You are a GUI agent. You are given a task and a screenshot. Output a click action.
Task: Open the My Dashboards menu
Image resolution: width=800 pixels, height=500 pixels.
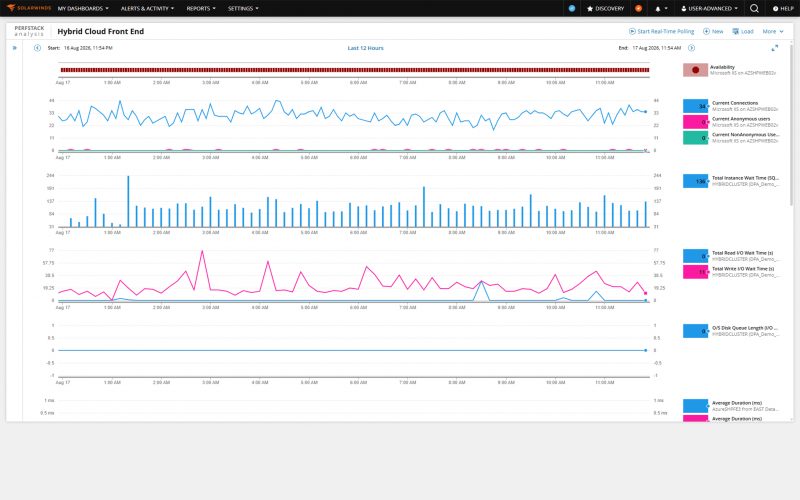click(83, 9)
